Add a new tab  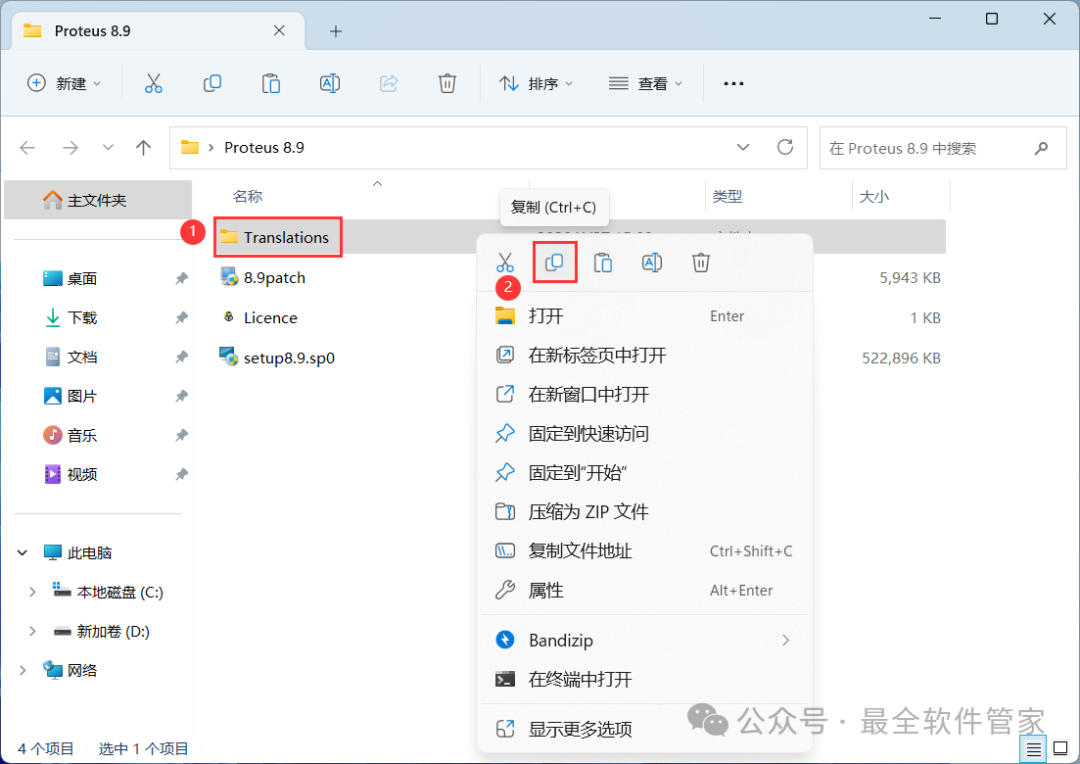coord(335,31)
